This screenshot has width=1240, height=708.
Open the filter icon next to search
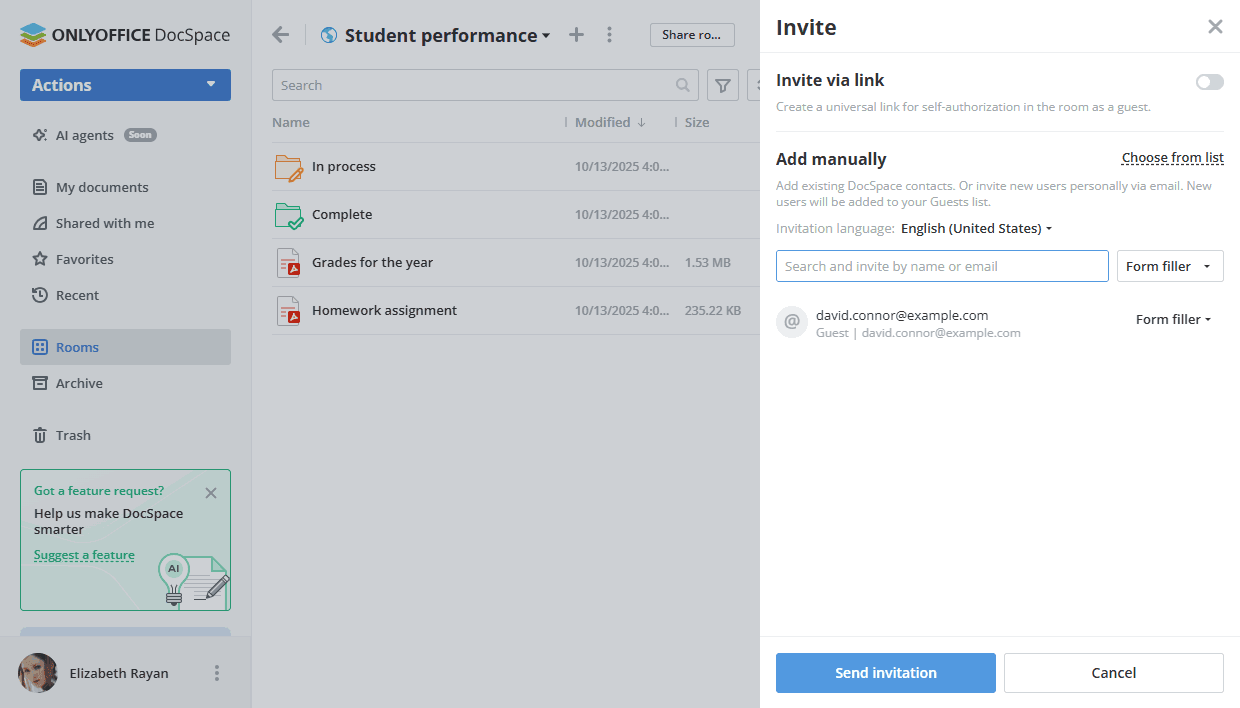(722, 85)
